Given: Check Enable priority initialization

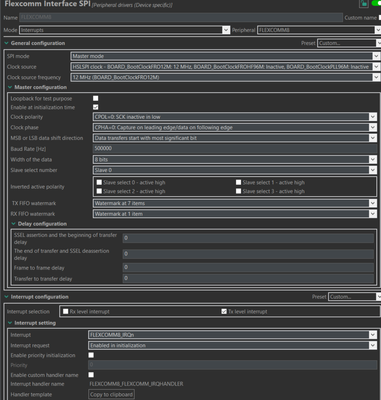Looking at the screenshot, I should pos(91,355).
